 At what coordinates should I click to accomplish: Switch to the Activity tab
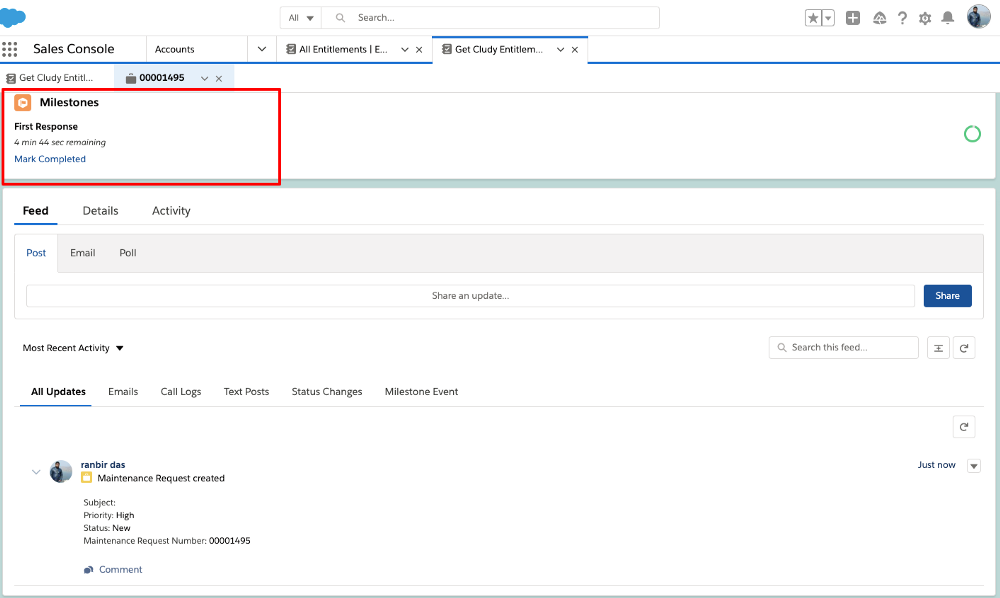(171, 211)
